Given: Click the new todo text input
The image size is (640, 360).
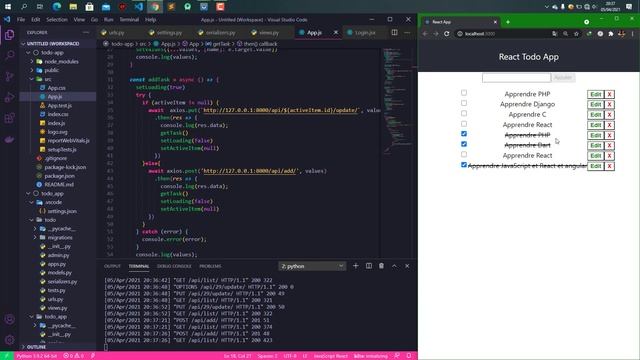Looking at the screenshot, I should (x=516, y=78).
